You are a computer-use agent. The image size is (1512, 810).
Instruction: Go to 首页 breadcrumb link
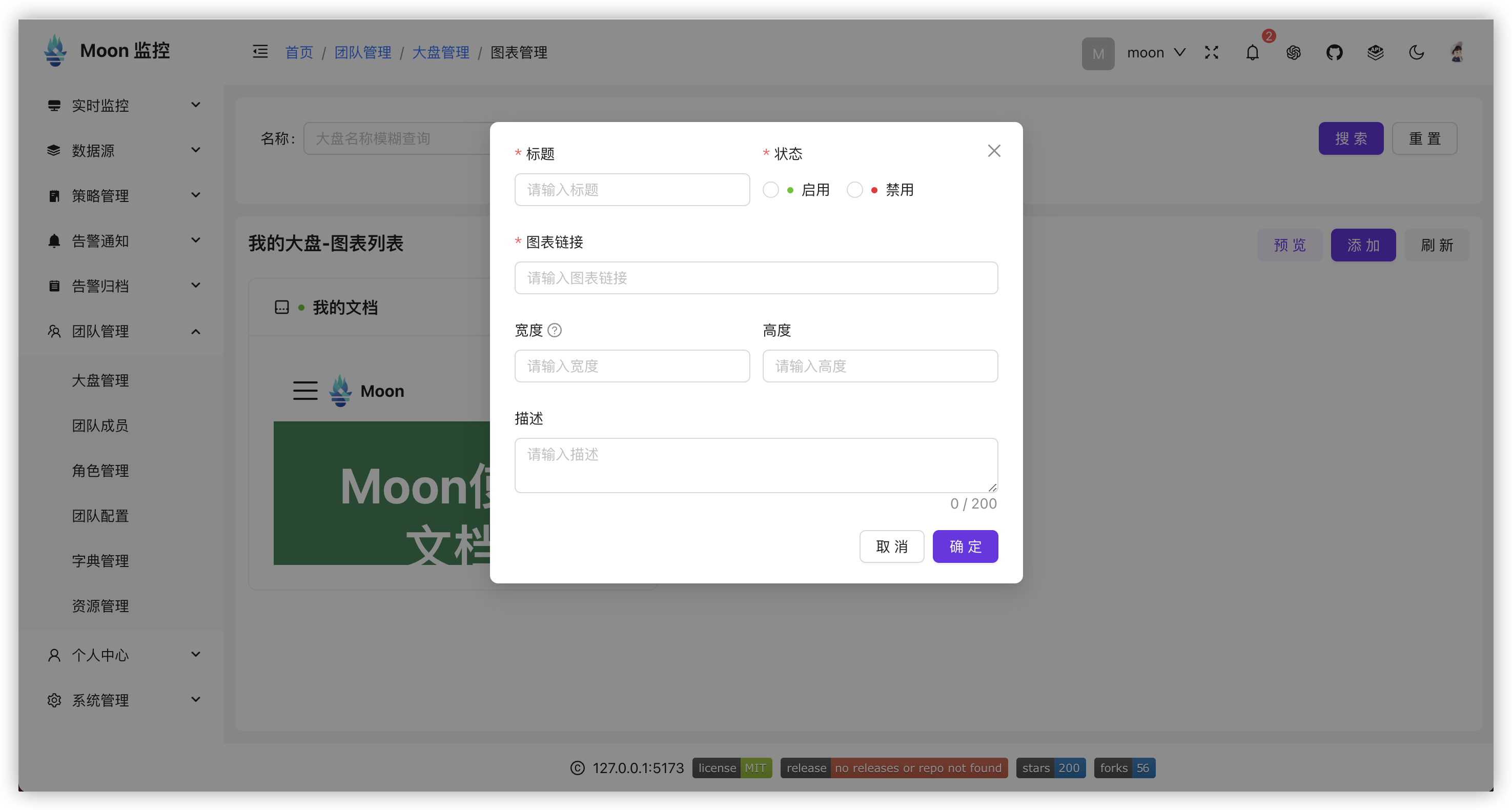pyautogui.click(x=299, y=53)
